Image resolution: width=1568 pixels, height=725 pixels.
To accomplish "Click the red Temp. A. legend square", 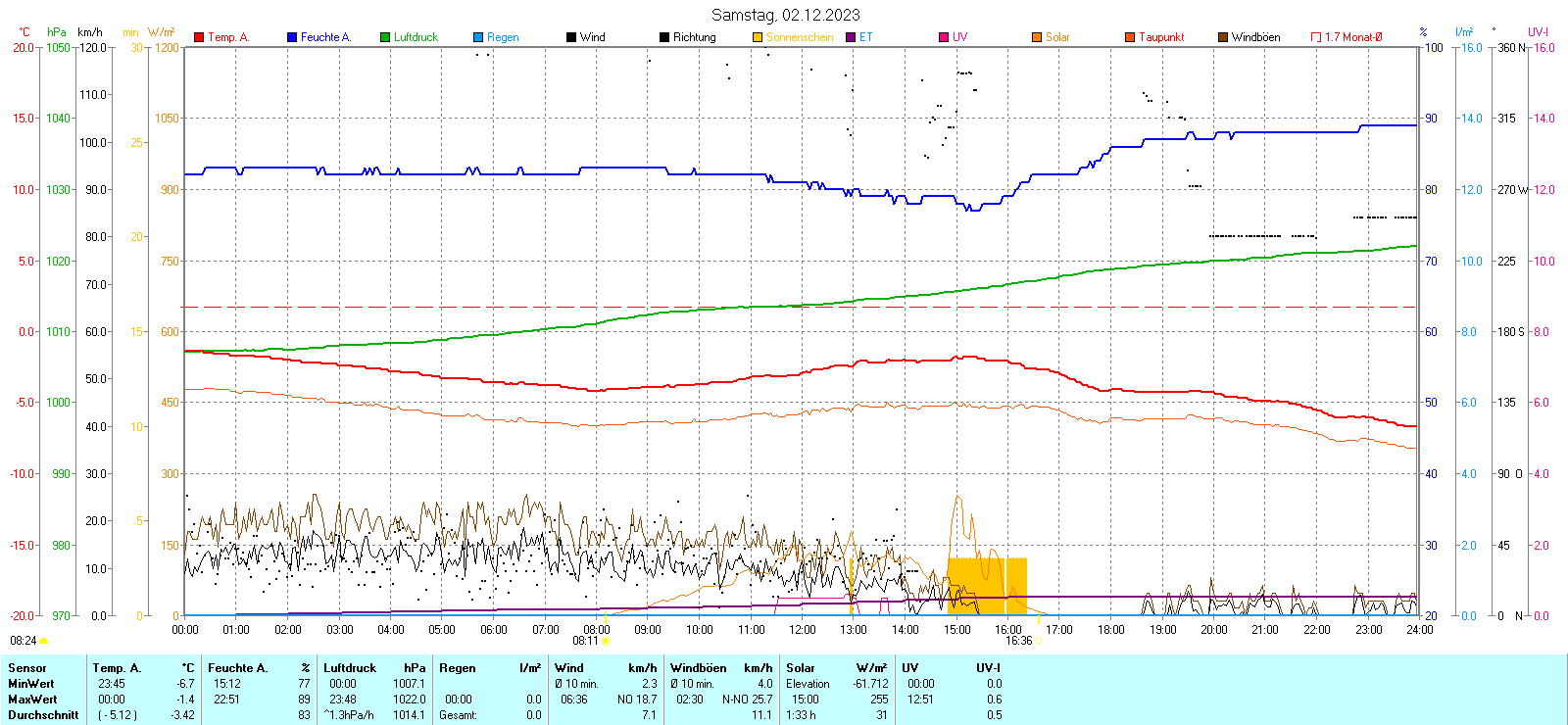I will (199, 37).
